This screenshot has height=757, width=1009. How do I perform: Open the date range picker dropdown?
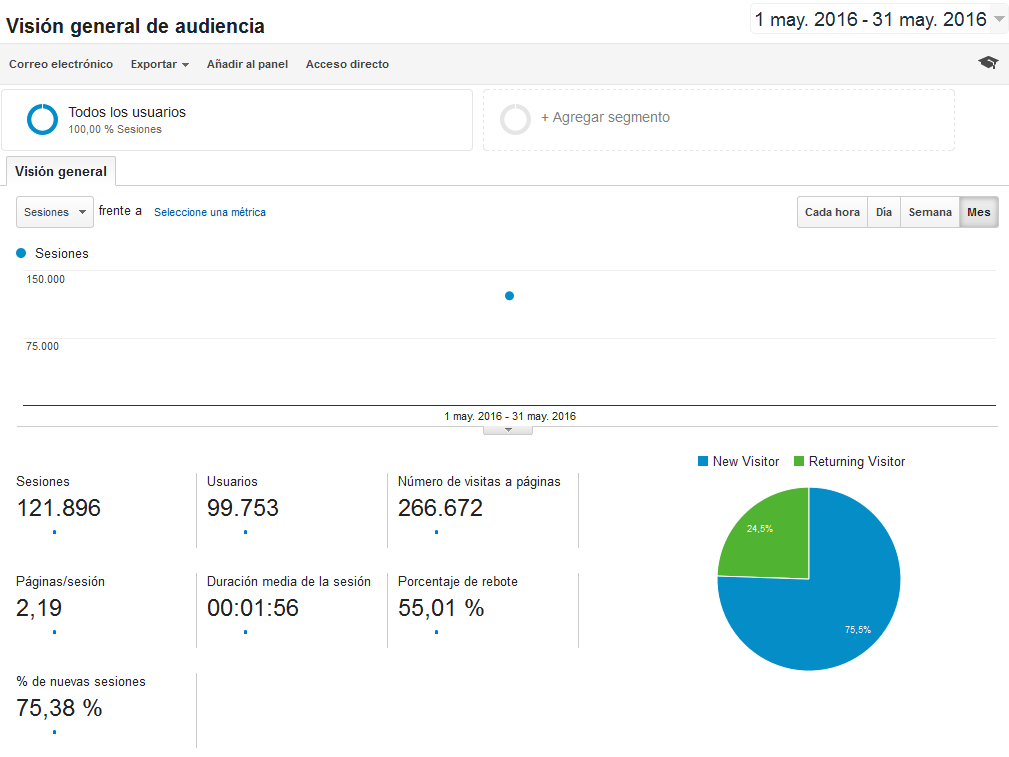[x=878, y=19]
